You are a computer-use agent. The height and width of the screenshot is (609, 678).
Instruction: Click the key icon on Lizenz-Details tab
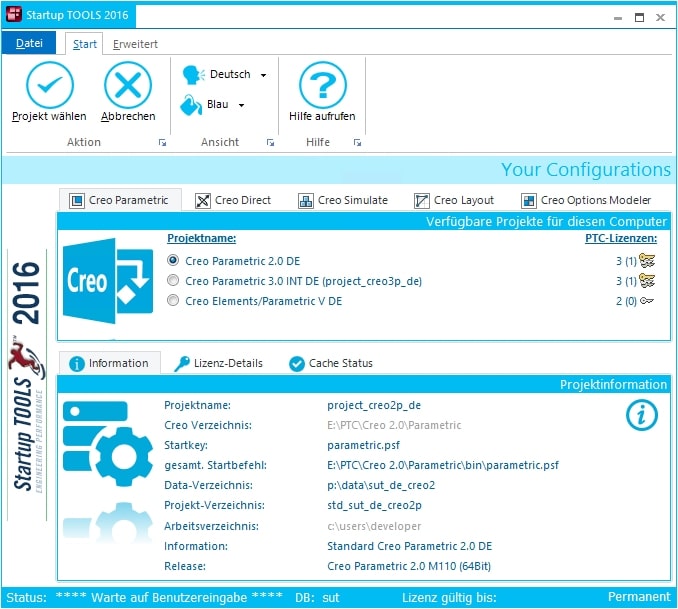point(182,364)
